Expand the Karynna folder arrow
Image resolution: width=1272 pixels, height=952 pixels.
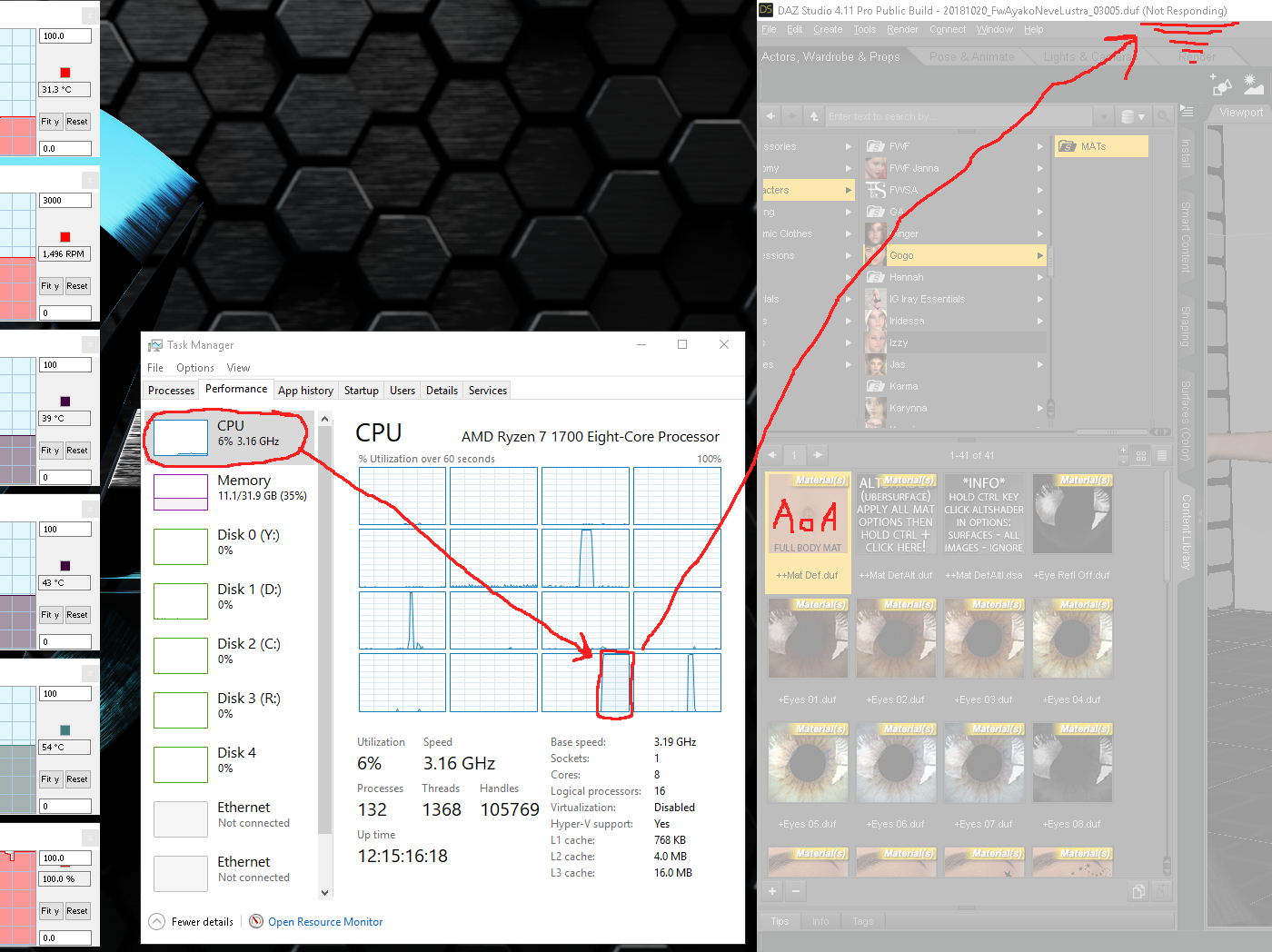(x=1039, y=408)
